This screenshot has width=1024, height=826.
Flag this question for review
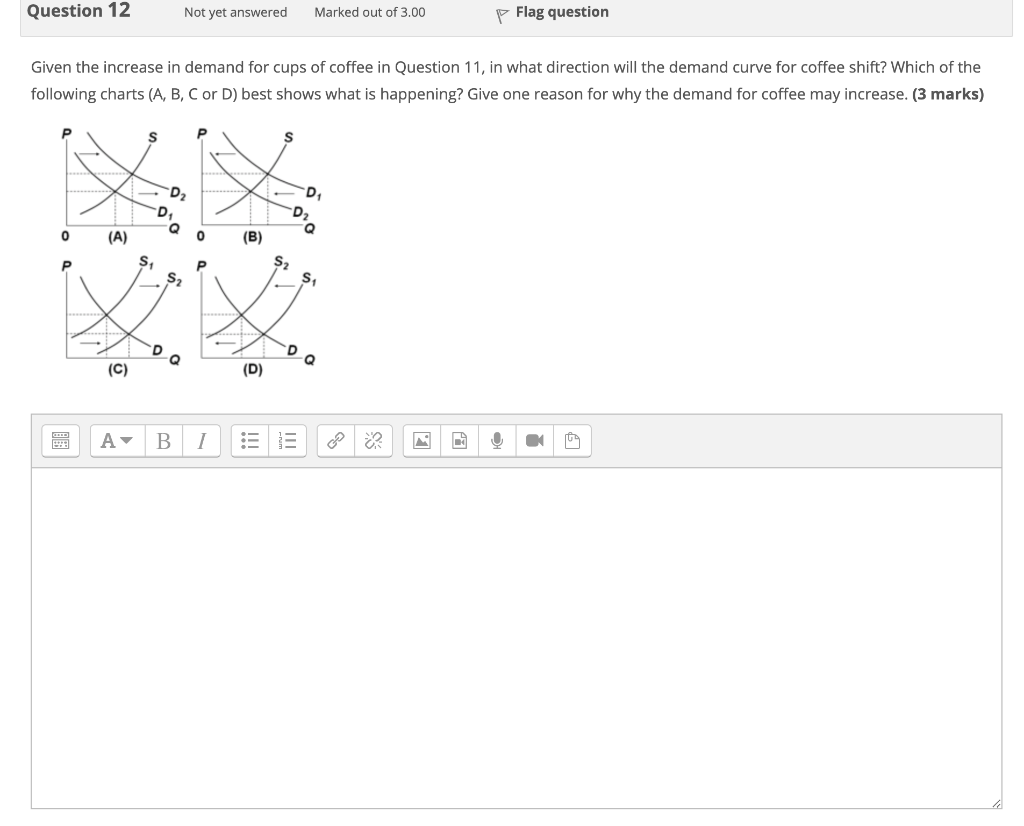pyautogui.click(x=560, y=11)
